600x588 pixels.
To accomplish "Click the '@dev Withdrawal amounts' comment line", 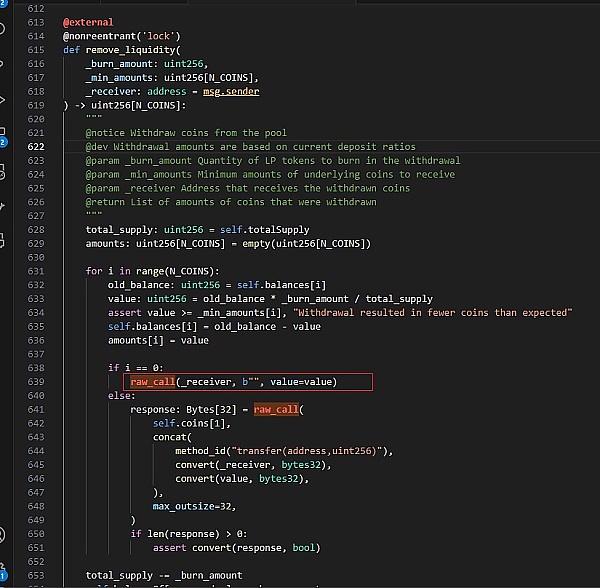I will (251, 147).
